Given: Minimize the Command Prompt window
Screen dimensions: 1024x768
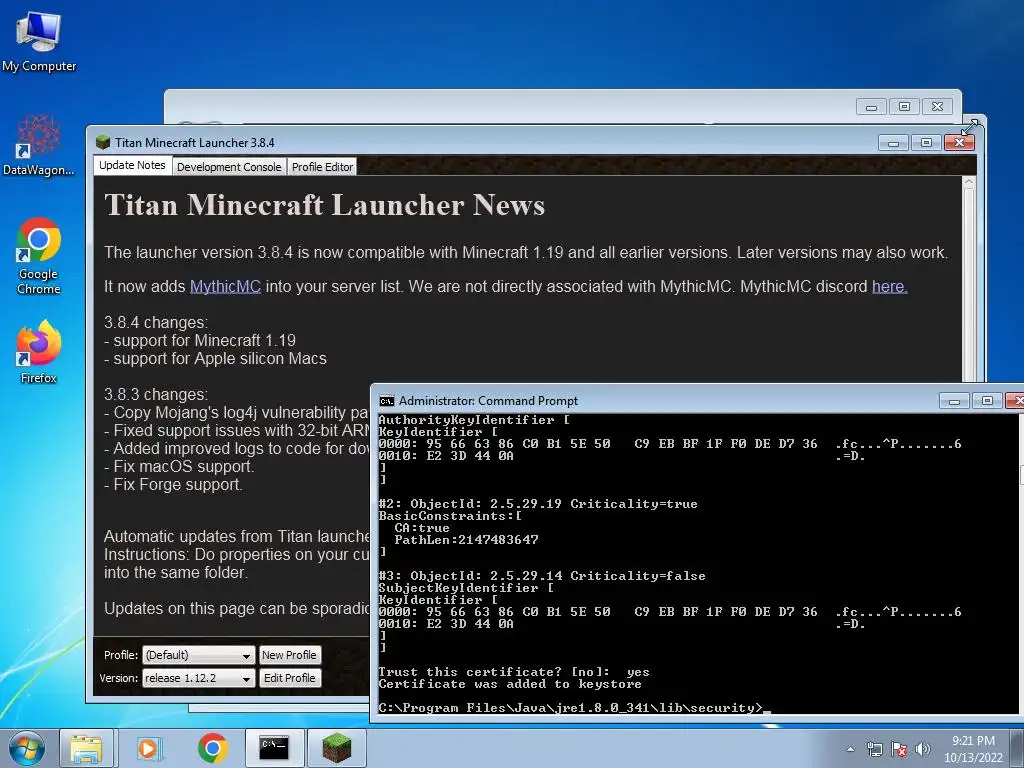Looking at the screenshot, I should pyautogui.click(x=954, y=400).
